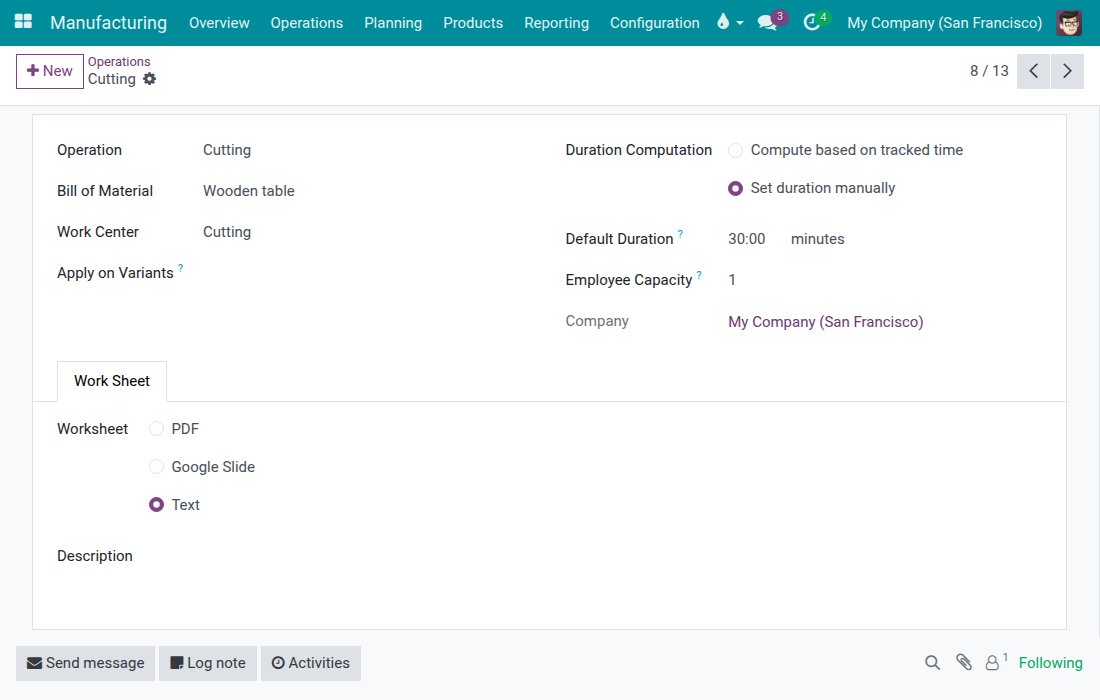Open the main apps grid menu
Image resolution: width=1100 pixels, height=700 pixels.
coord(23,22)
